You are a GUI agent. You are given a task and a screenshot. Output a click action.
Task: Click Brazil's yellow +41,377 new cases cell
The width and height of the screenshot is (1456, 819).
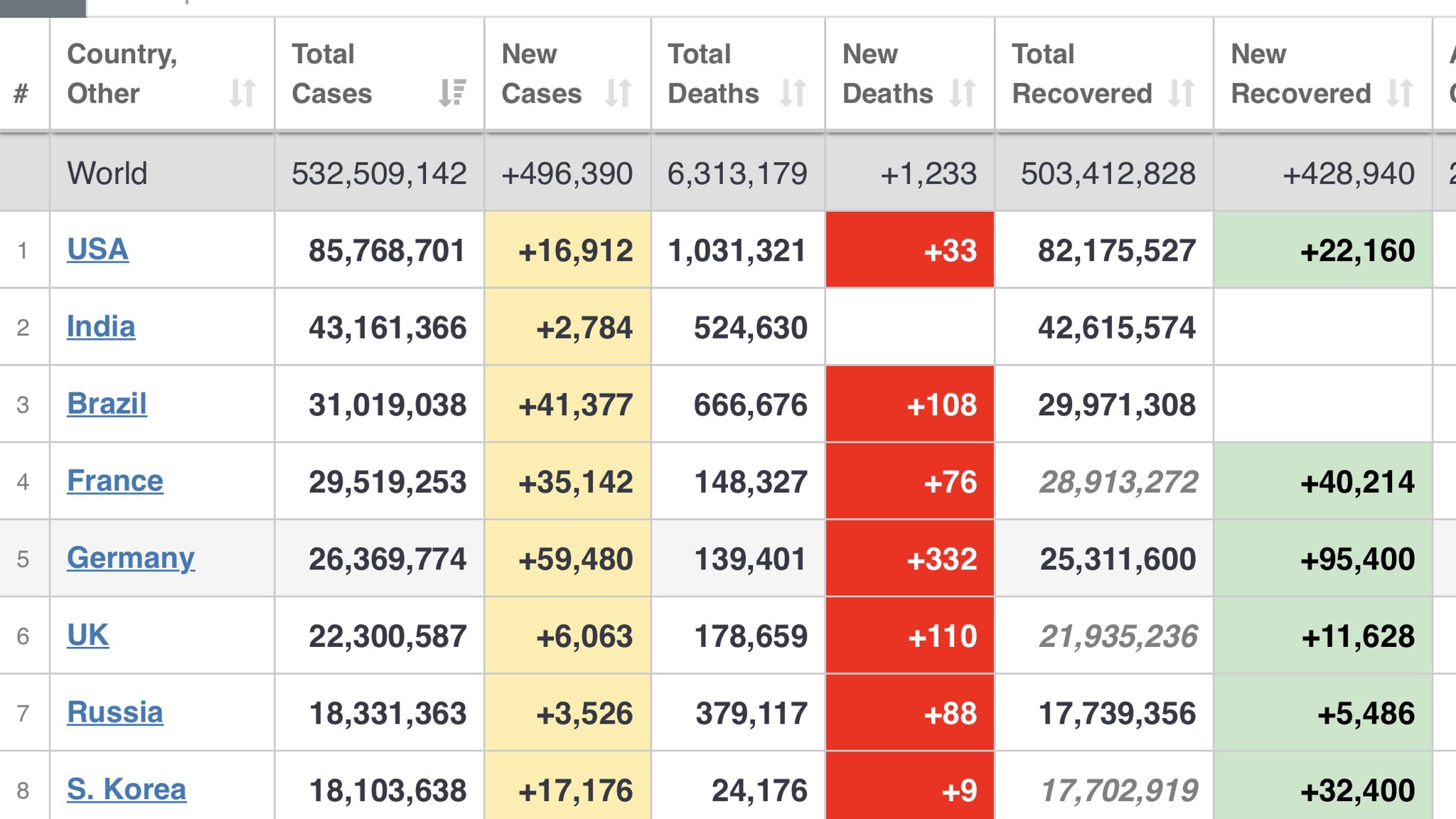tap(567, 405)
